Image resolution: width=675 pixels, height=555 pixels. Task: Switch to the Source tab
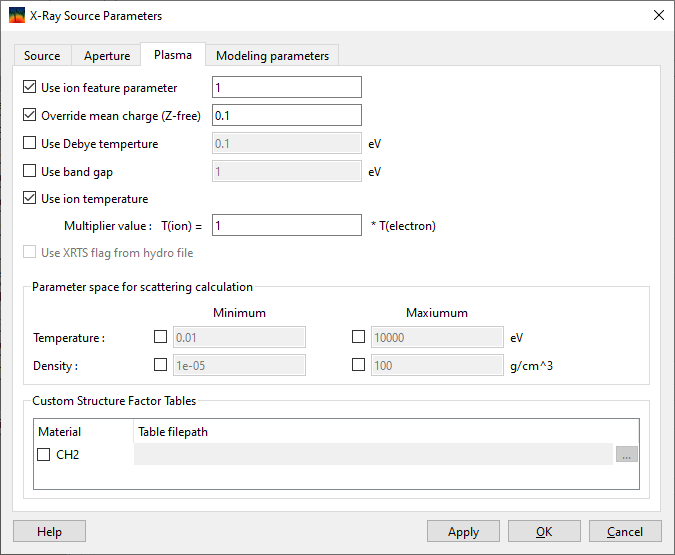coord(42,56)
